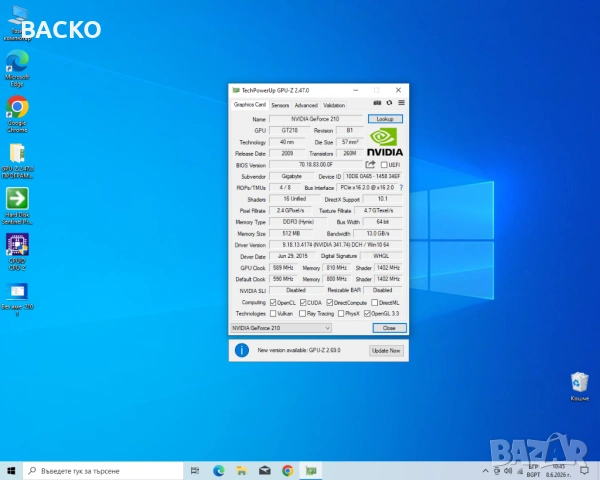Image resolution: width=600 pixels, height=480 pixels.
Task: Expand the NVIDIA GeForce 210 GPU dropdown
Action: [281, 328]
